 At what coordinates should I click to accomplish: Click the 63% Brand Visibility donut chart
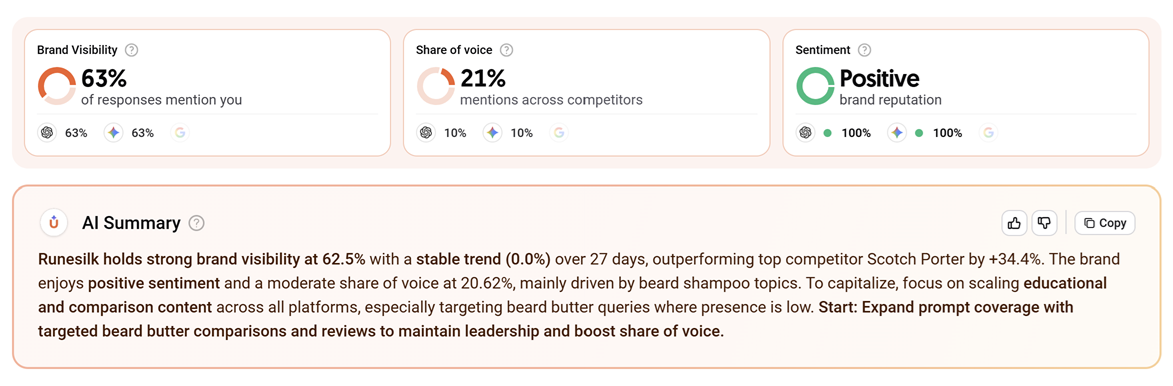pos(57,86)
